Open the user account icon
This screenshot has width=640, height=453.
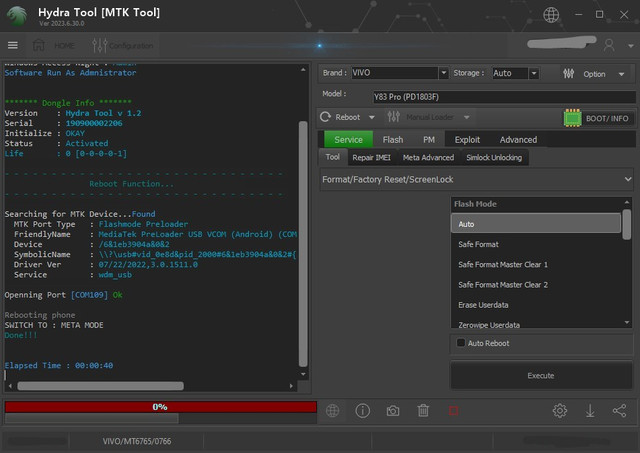[x=609, y=45]
